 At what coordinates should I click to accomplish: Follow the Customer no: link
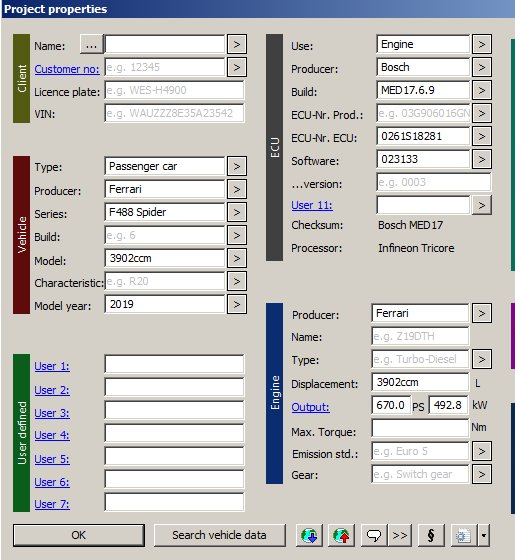coord(67,69)
